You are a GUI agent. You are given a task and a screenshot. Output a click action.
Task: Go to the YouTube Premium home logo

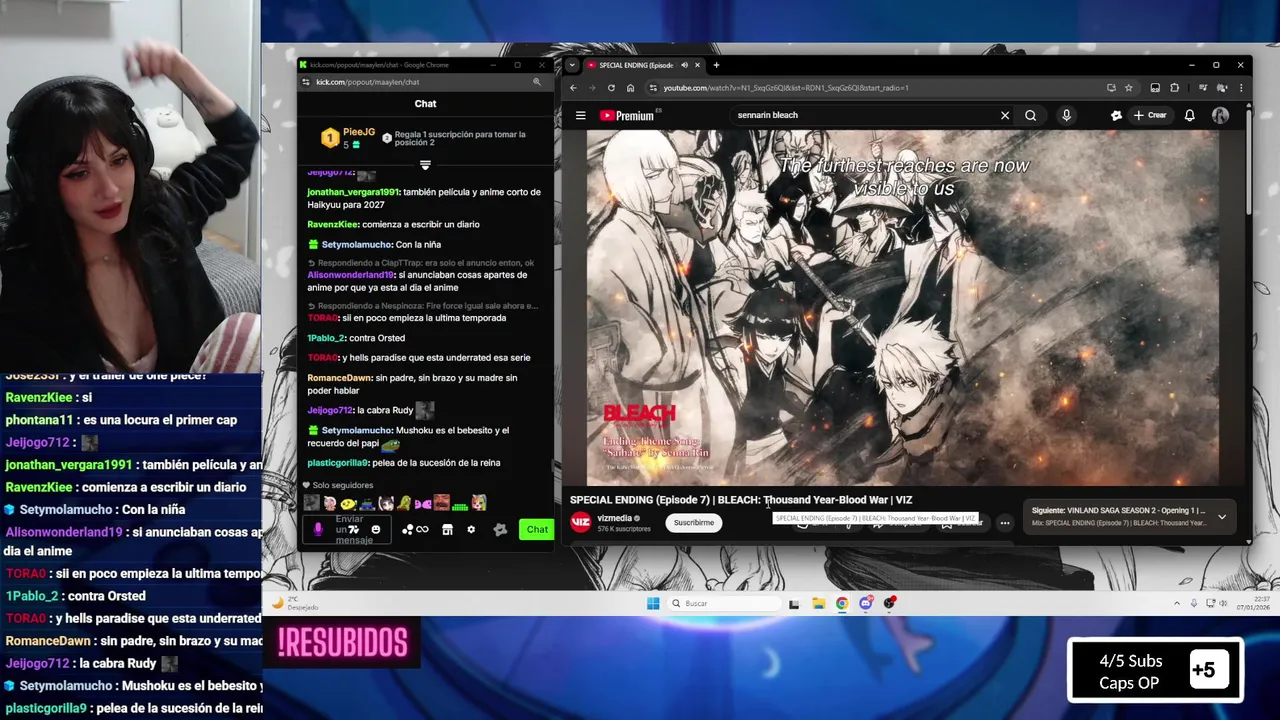(627, 115)
